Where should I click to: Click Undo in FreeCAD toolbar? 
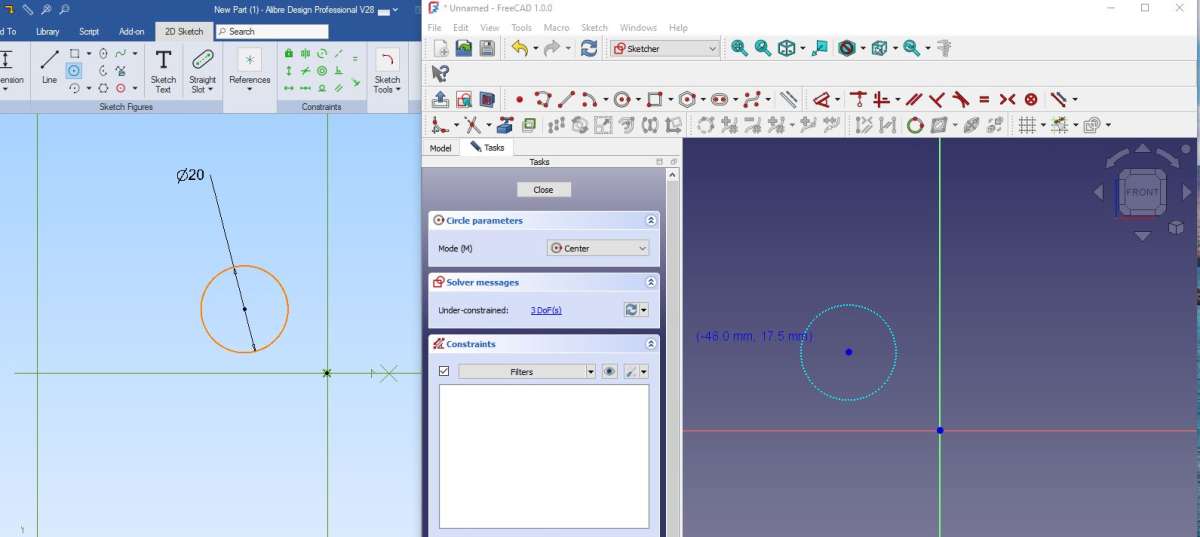[x=518, y=48]
